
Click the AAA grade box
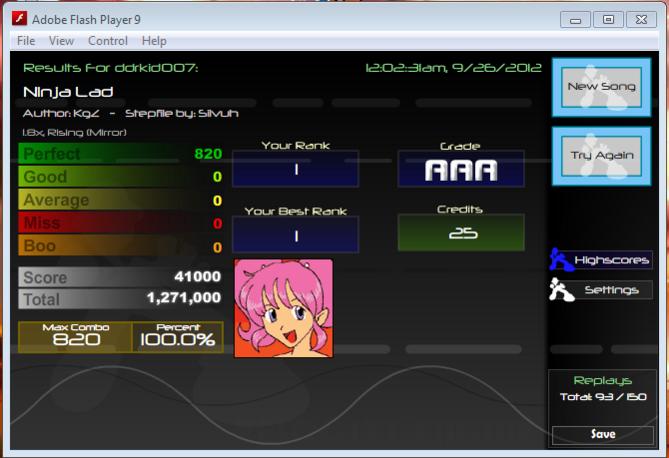click(461, 169)
